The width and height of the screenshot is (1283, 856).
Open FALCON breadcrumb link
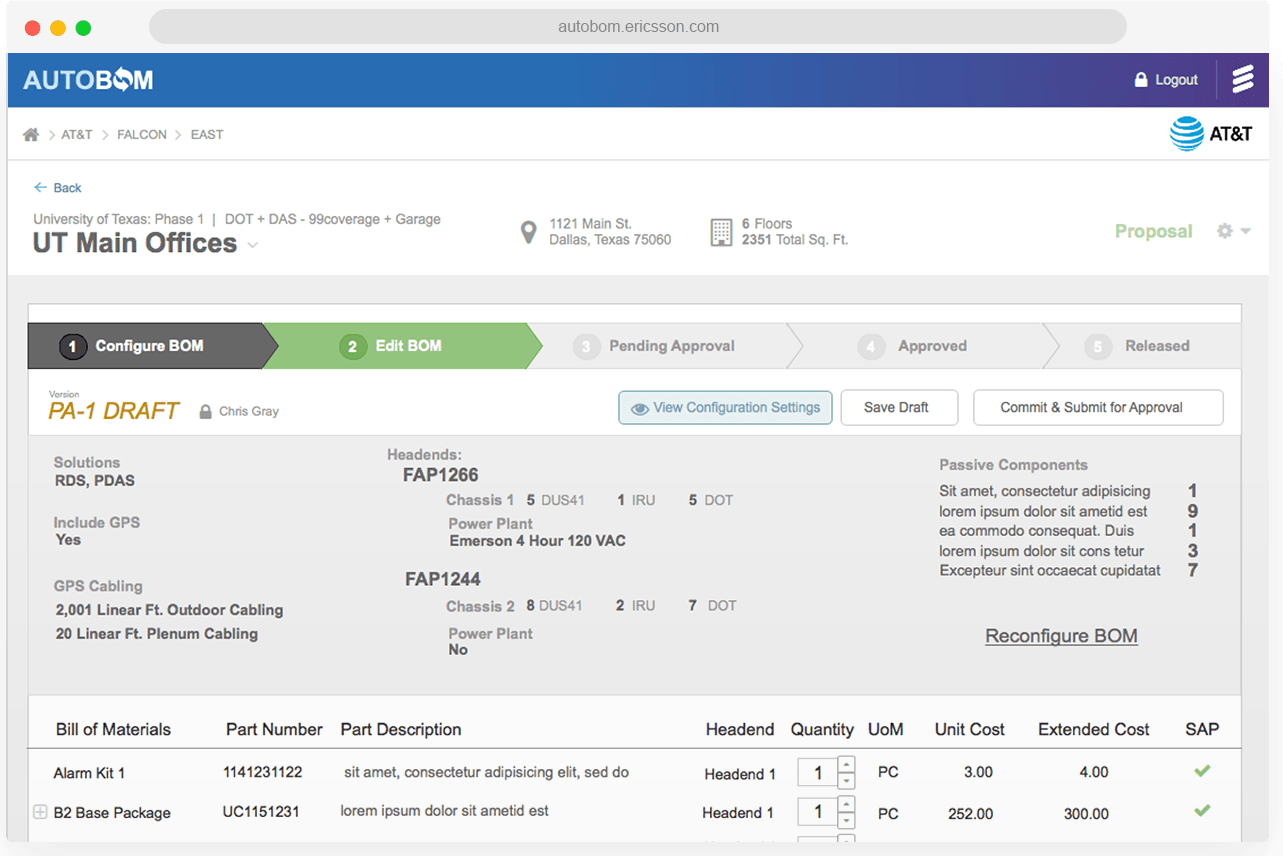point(142,134)
